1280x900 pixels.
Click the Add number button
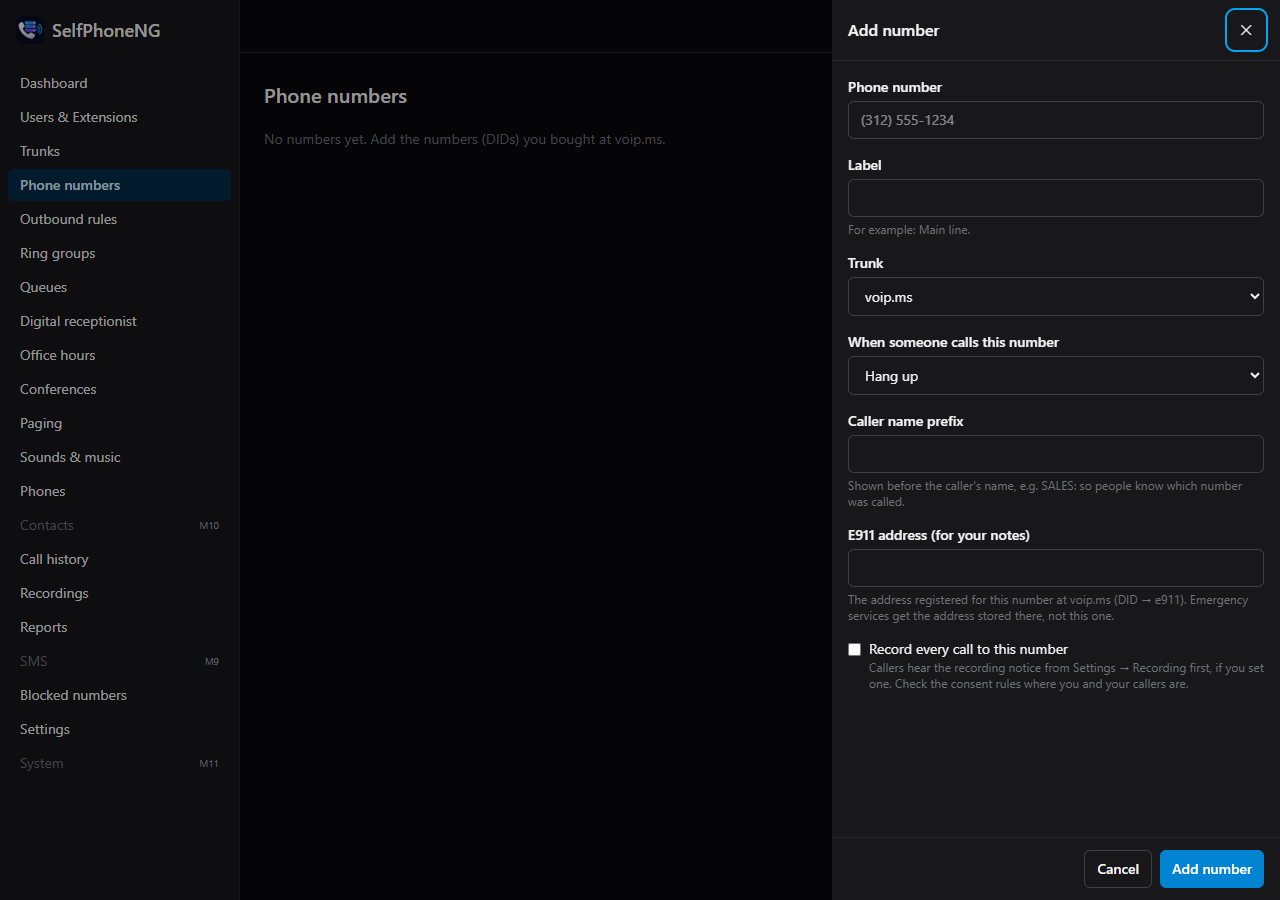[x=1212, y=869]
